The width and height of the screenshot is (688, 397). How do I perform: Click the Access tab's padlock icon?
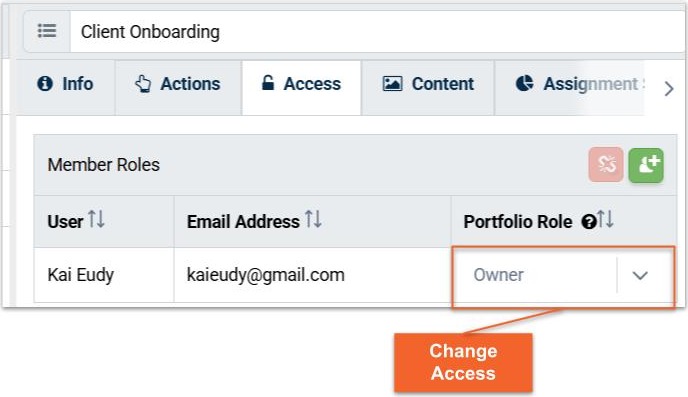click(x=268, y=82)
